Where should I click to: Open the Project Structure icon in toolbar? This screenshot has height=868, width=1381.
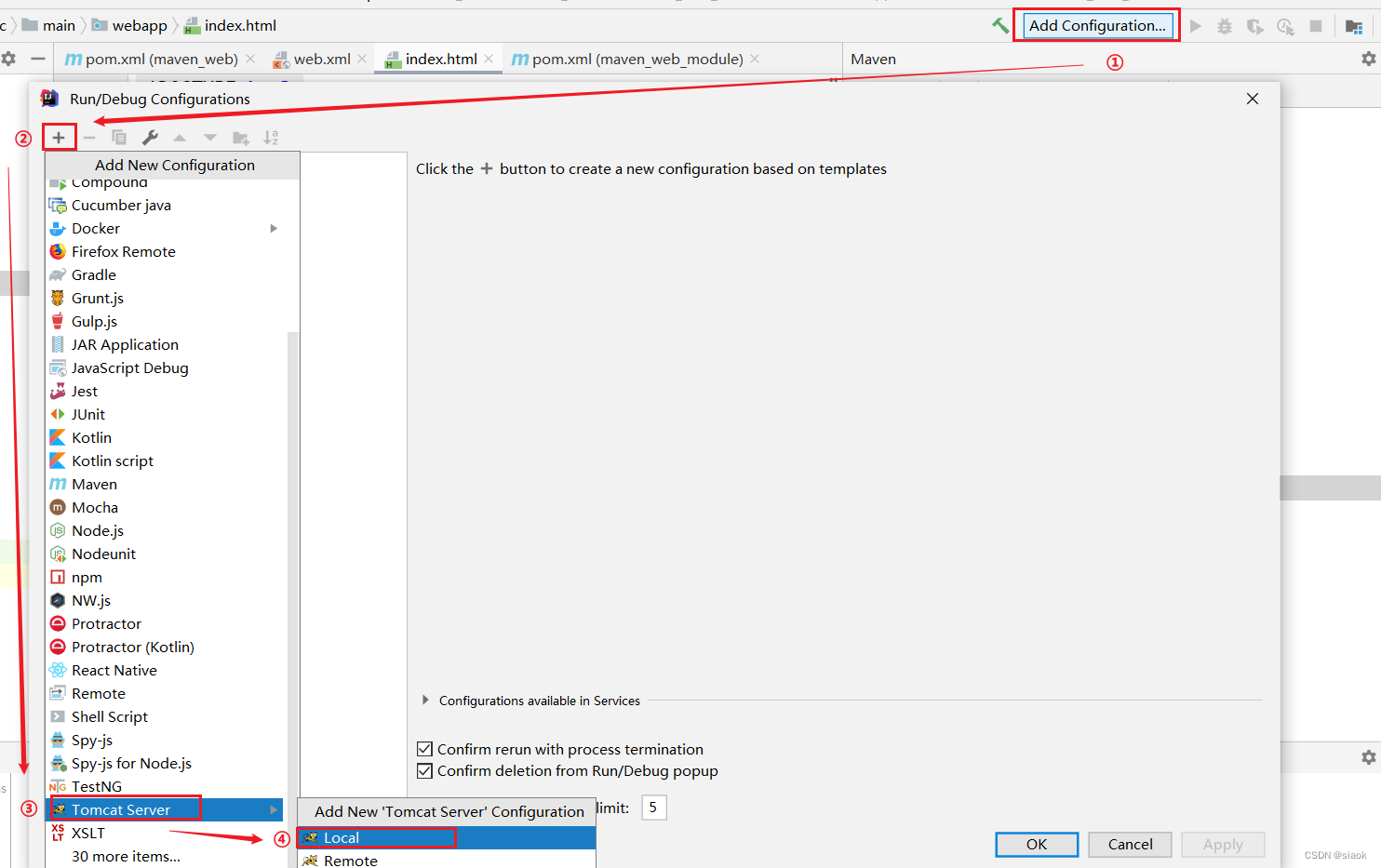1354,26
